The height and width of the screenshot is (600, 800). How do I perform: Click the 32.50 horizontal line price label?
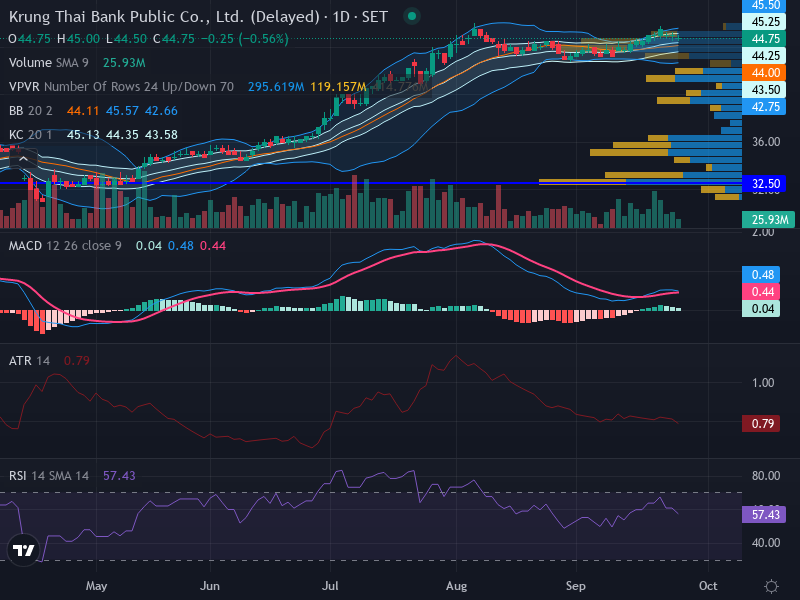764,184
